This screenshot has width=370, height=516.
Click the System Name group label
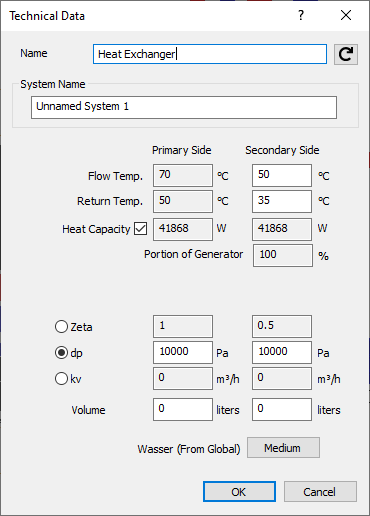pyautogui.click(x=53, y=84)
